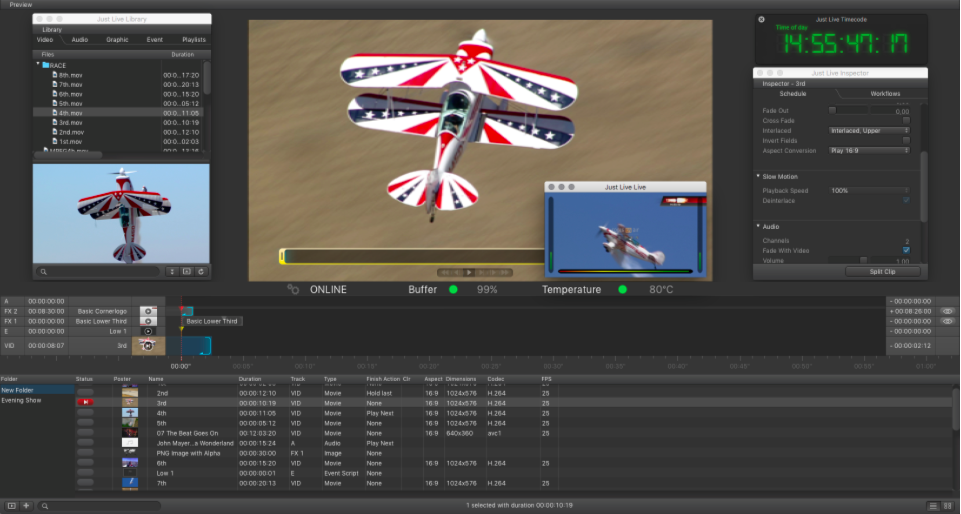Screen dimensions: 961x514
Task: Click the add-to-playlist icon in library toolbar
Action: [187, 271]
